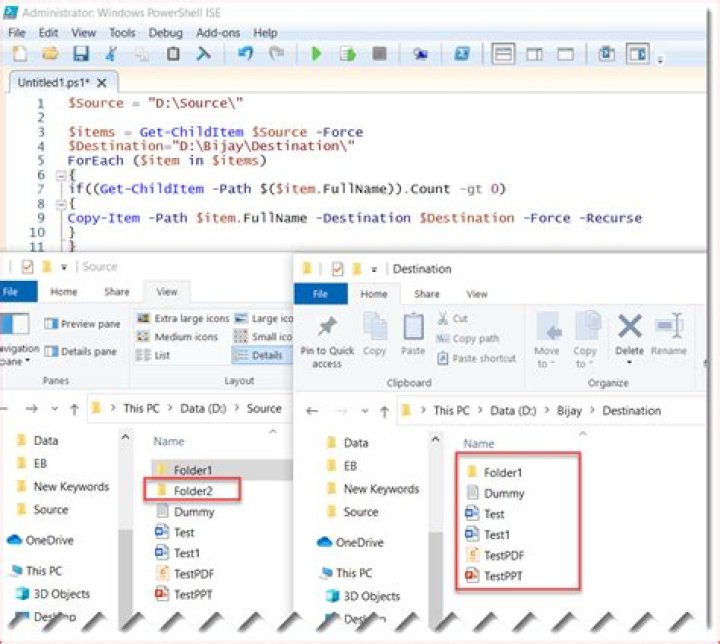Open the Help menu in PowerShell ISE
This screenshot has height=644, width=720.
click(x=265, y=33)
